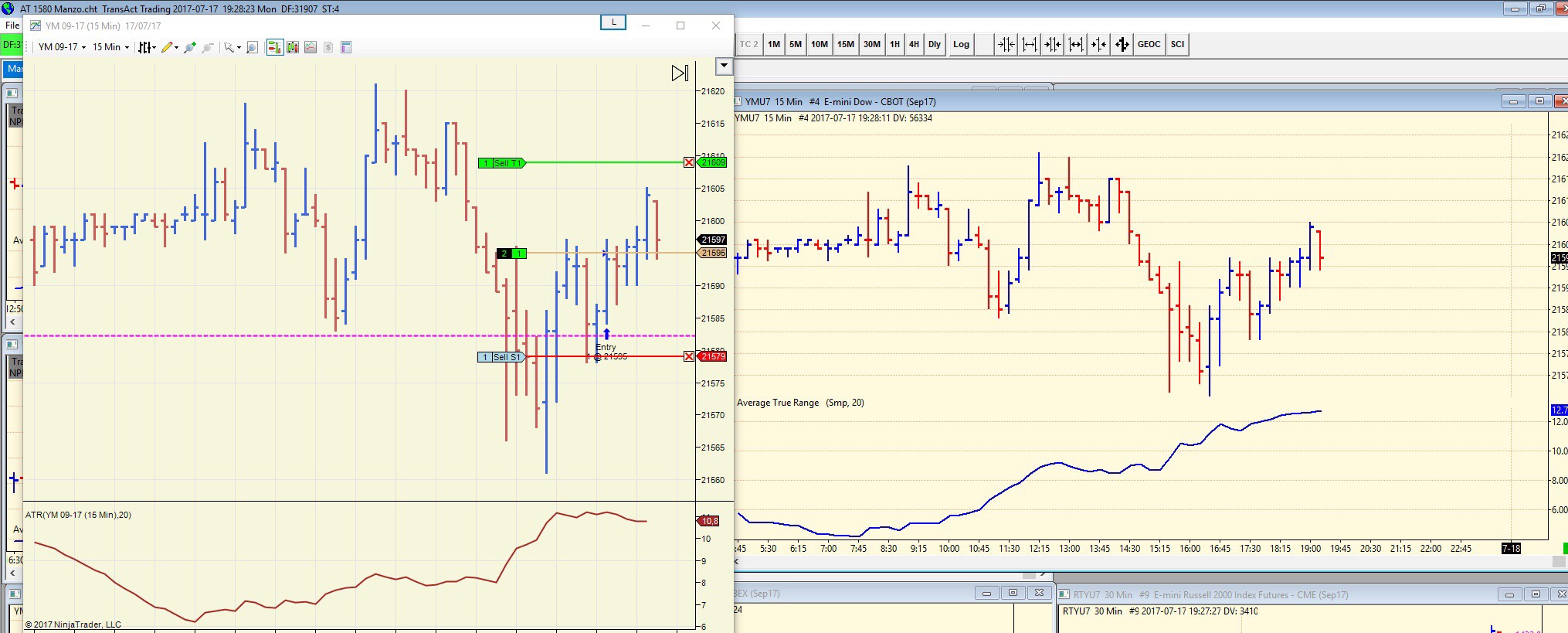Click the GEOC toolbar button
This screenshot has height=633, width=1568.
pos(1149,44)
